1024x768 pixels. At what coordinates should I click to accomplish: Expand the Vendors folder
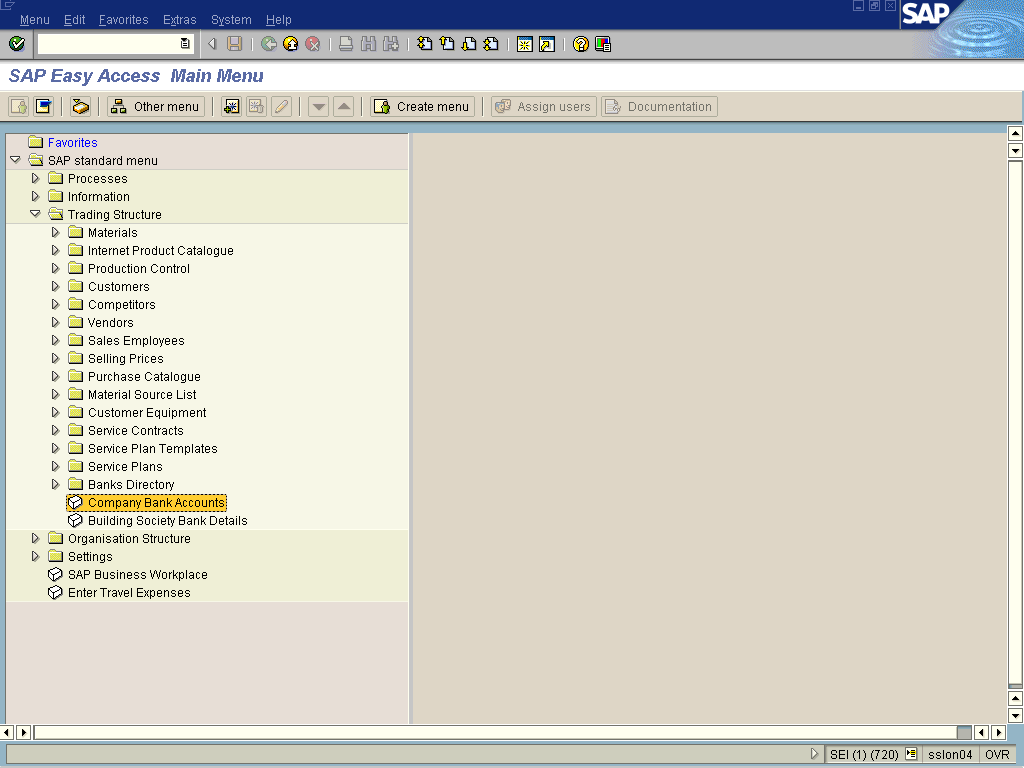(x=56, y=322)
